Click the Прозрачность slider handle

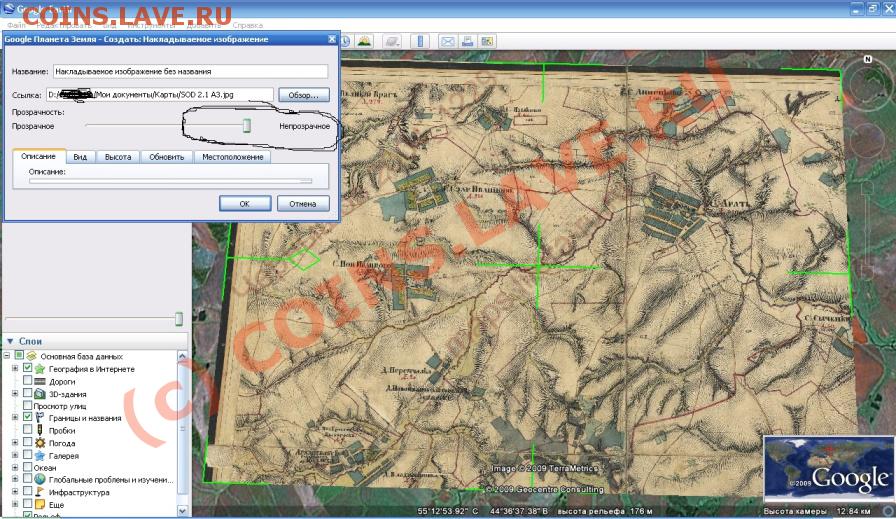tap(247, 125)
